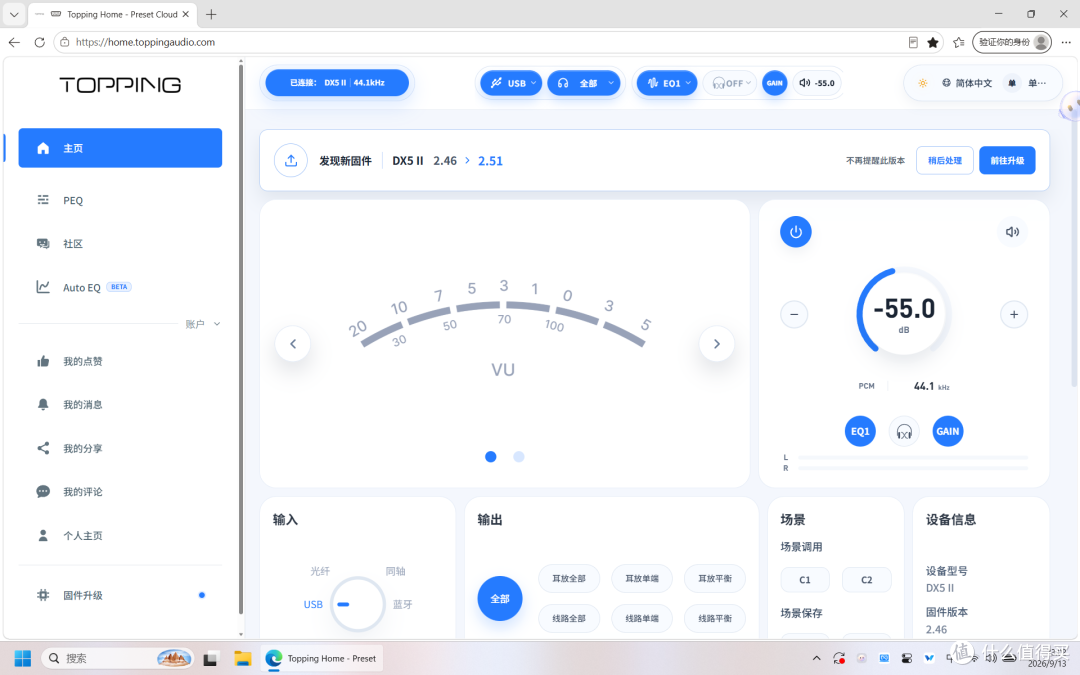Open the 主页 home page in sidebar
This screenshot has width=1080, height=675.
pos(120,148)
